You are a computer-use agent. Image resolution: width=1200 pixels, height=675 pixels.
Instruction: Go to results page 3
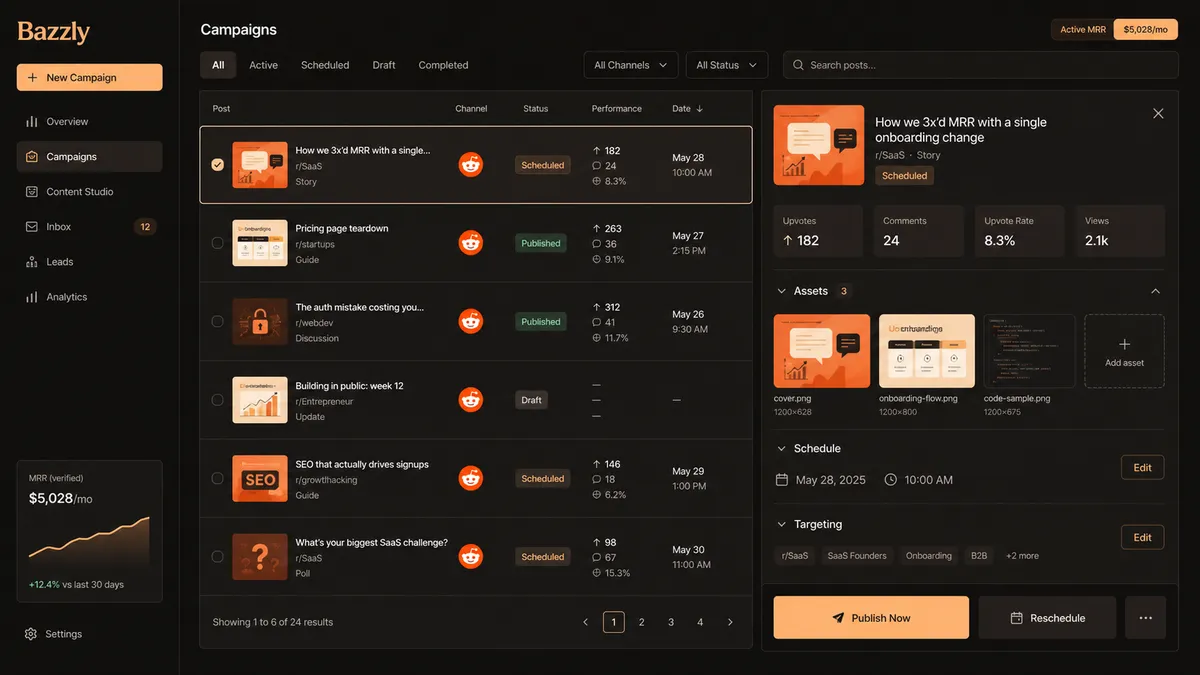click(671, 622)
